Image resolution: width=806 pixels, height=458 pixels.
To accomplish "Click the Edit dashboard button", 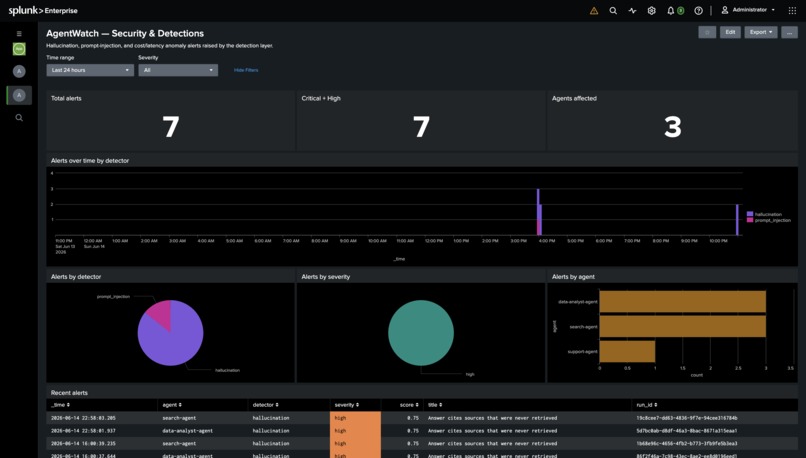I will pyautogui.click(x=730, y=32).
